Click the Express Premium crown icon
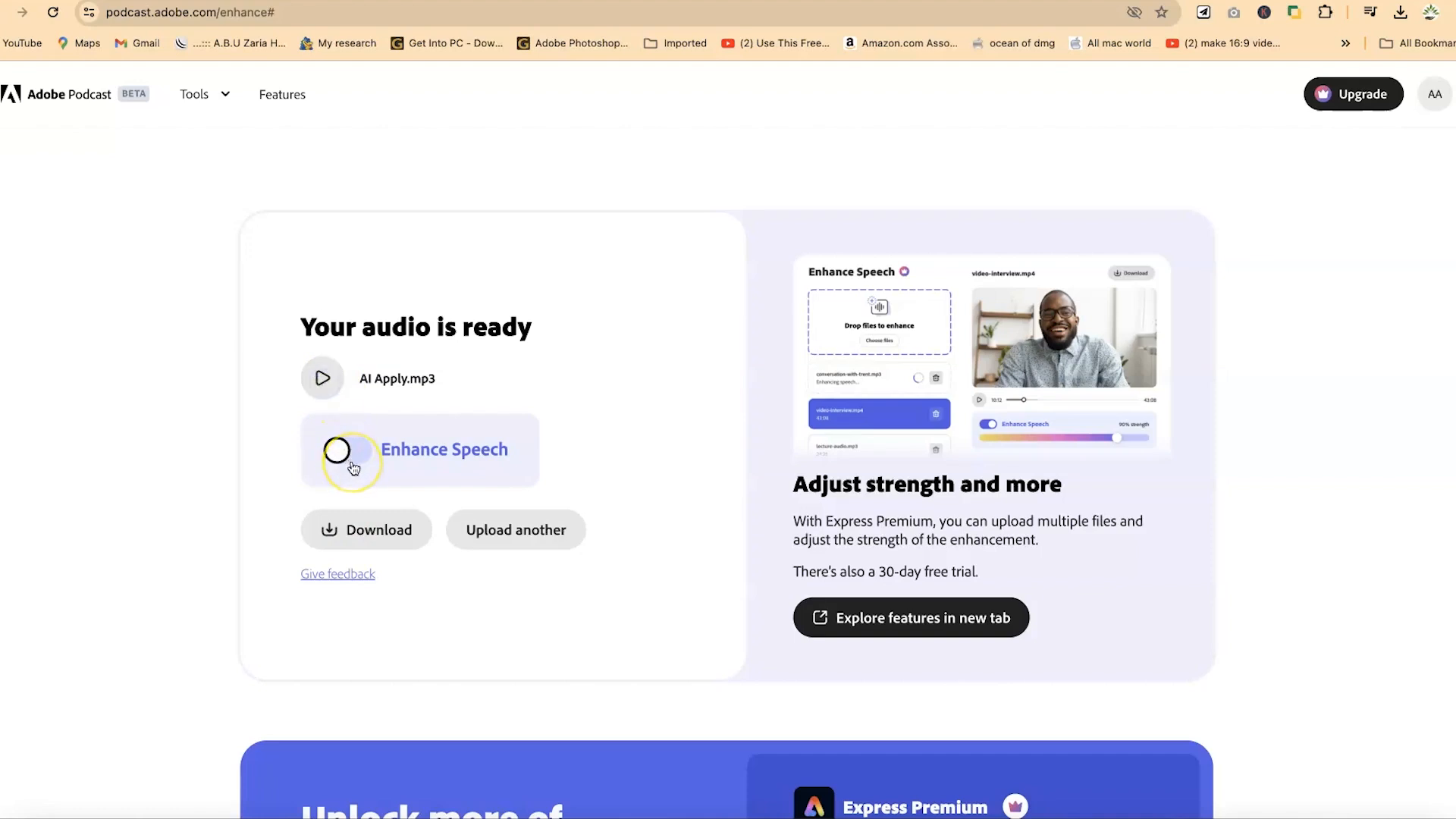Screen dimensions: 1456x819 click(x=1015, y=806)
